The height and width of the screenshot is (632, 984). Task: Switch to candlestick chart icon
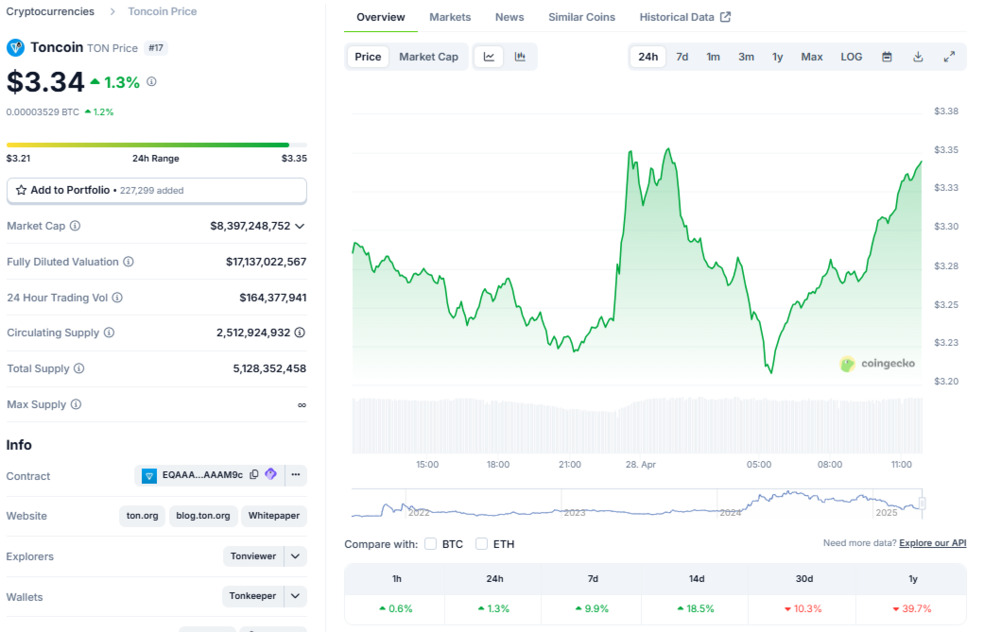[520, 57]
